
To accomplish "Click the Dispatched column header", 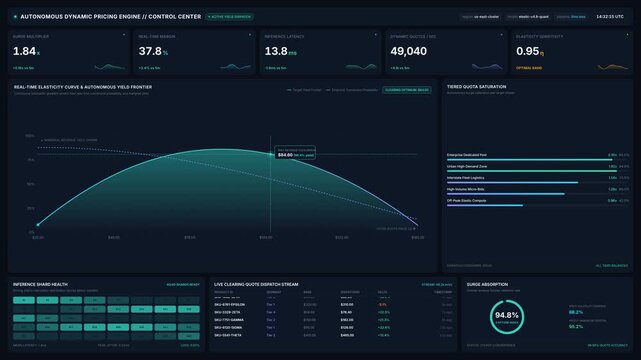I will coord(350,292).
